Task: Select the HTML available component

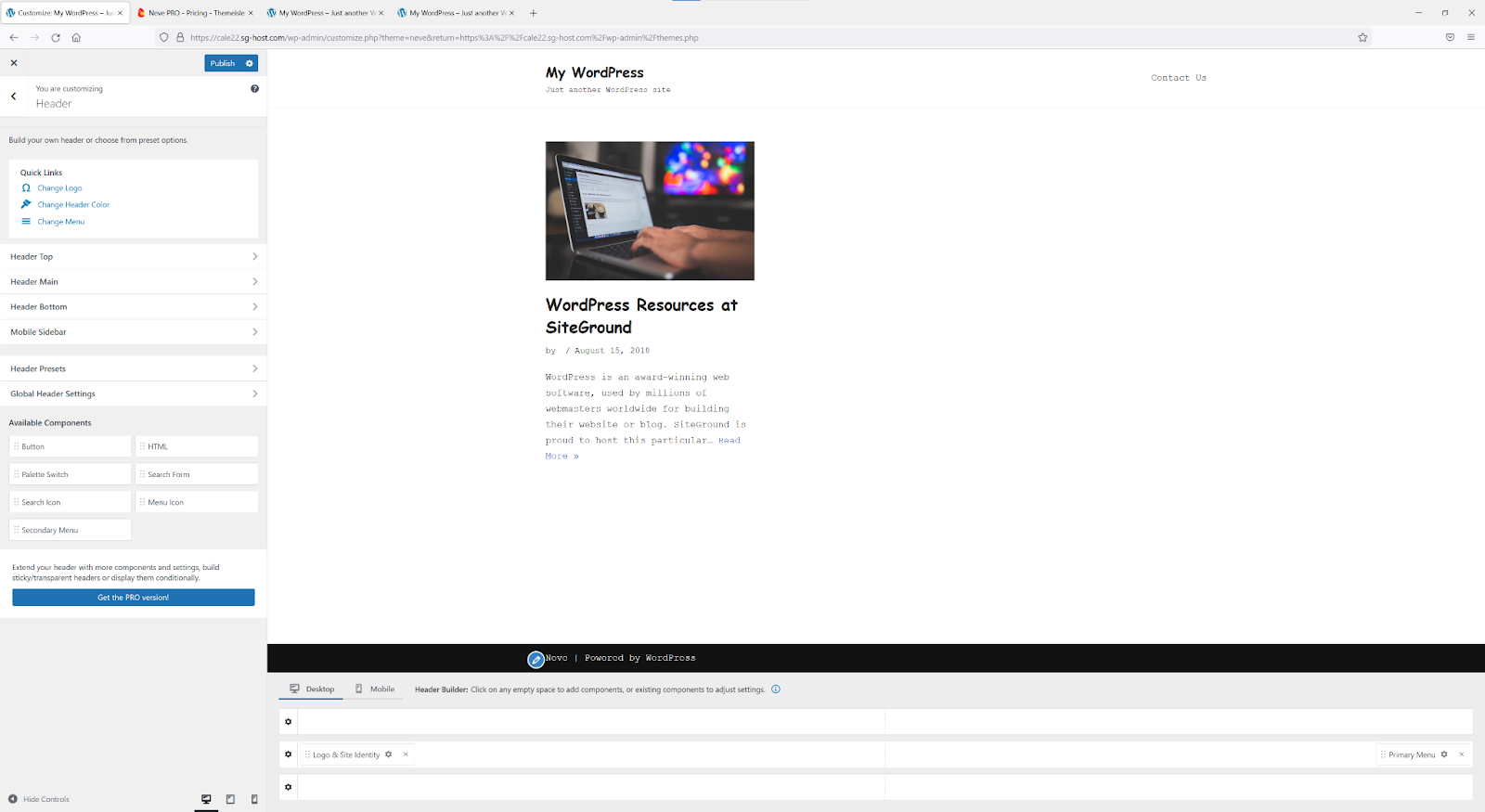Action: tap(197, 446)
